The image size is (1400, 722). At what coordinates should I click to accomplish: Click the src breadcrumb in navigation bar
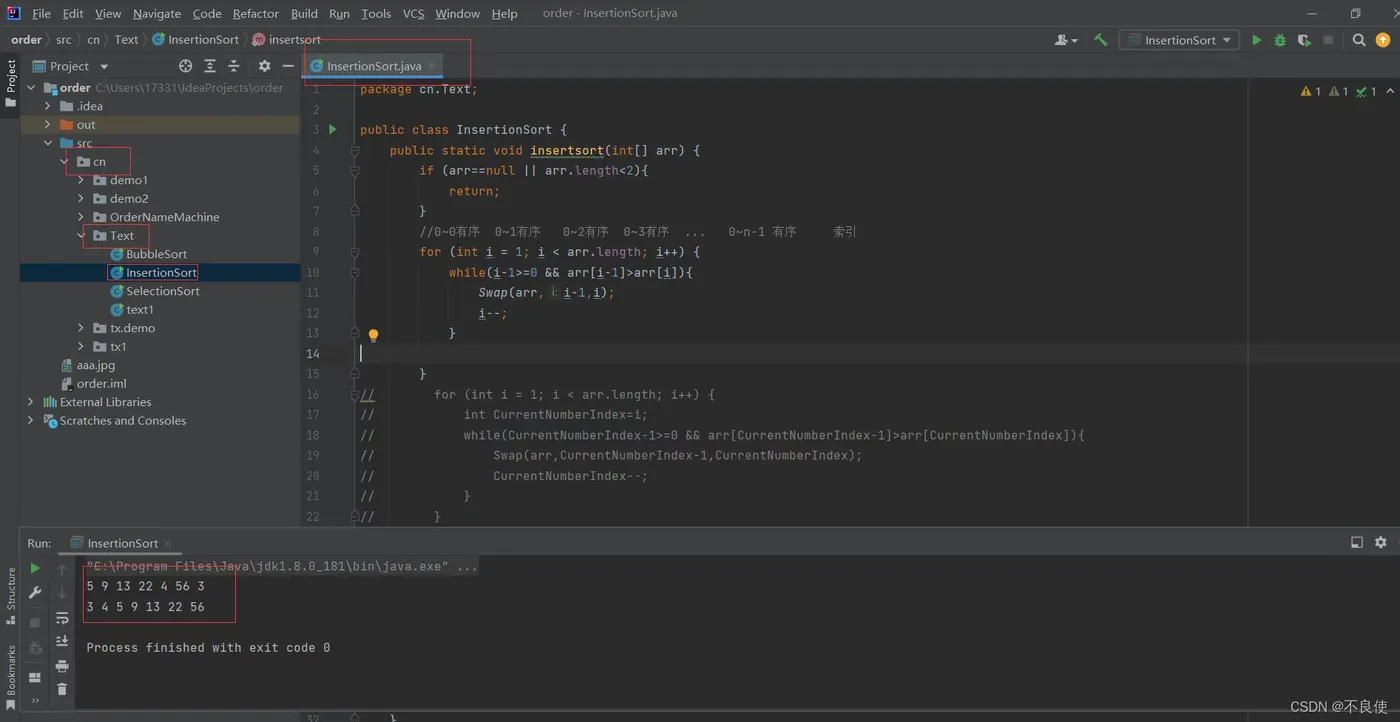pyautogui.click(x=64, y=40)
